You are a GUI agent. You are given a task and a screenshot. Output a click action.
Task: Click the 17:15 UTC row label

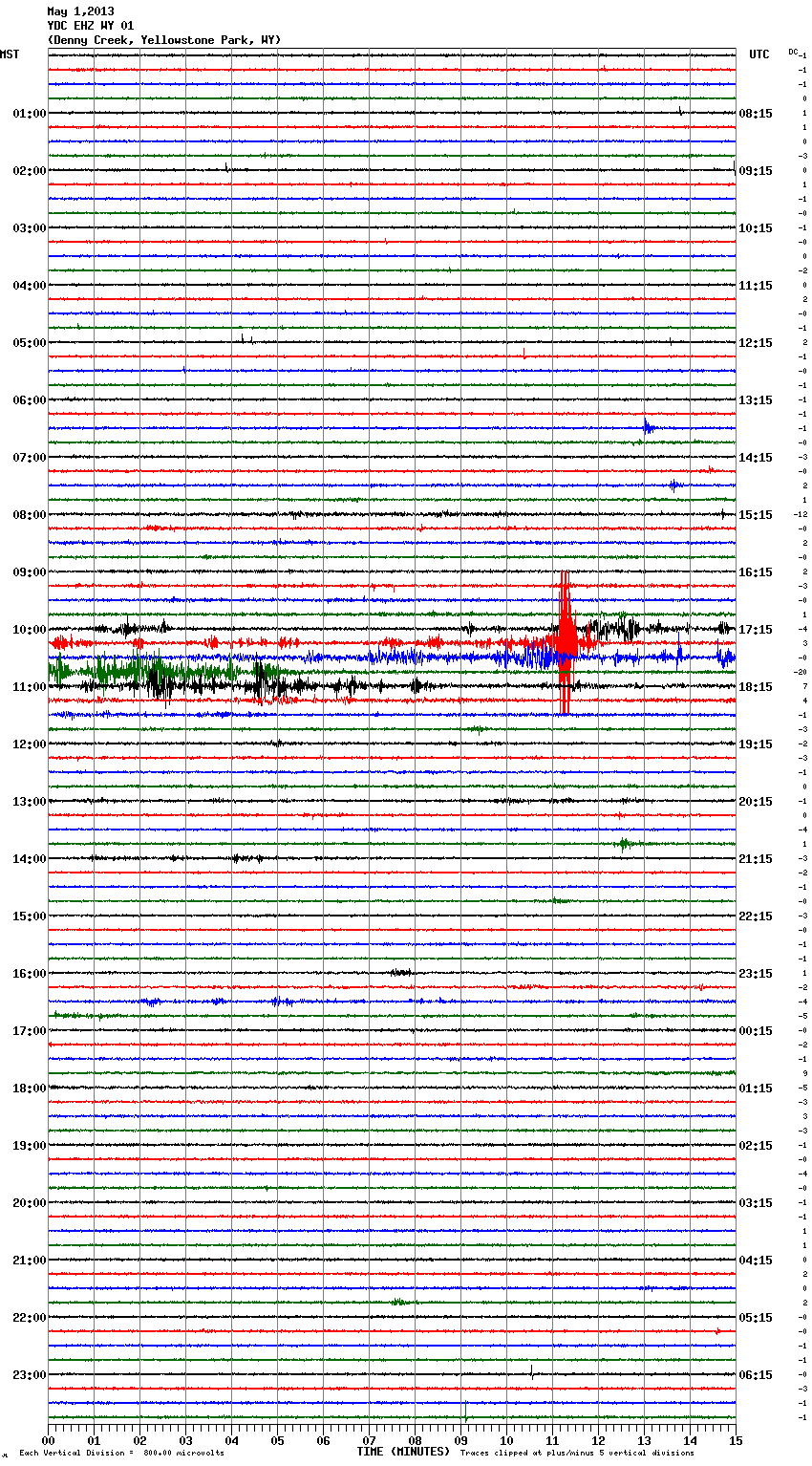756,630
